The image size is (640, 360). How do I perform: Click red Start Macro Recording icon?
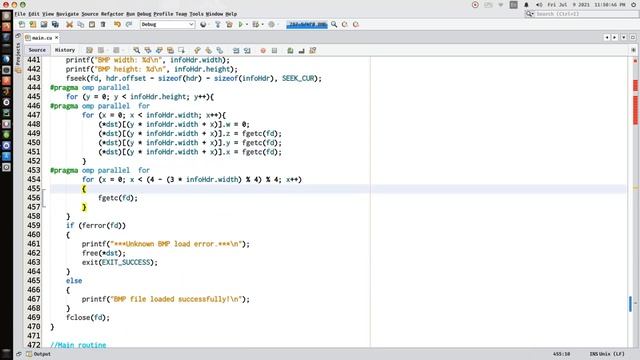pyautogui.click(x=263, y=51)
